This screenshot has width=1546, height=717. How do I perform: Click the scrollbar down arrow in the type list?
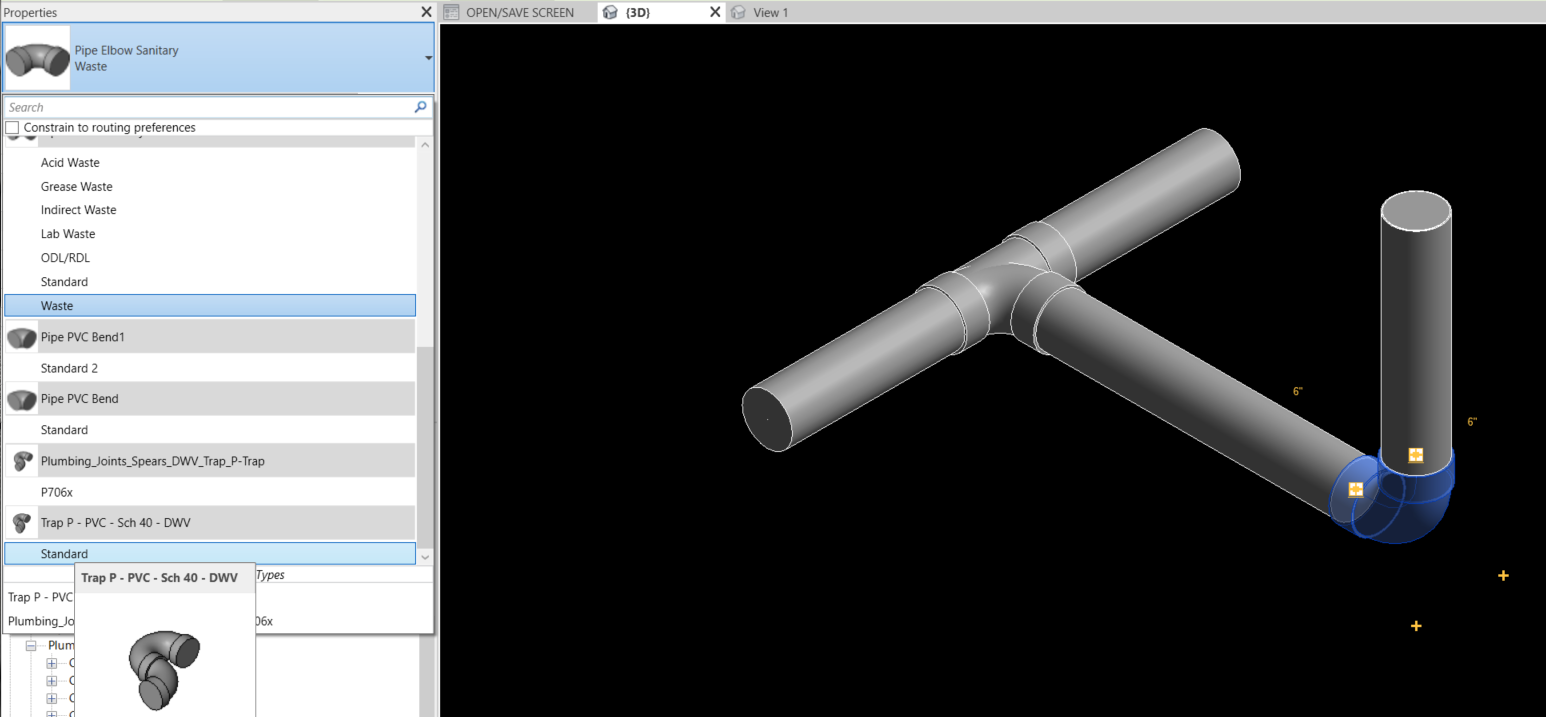425,557
